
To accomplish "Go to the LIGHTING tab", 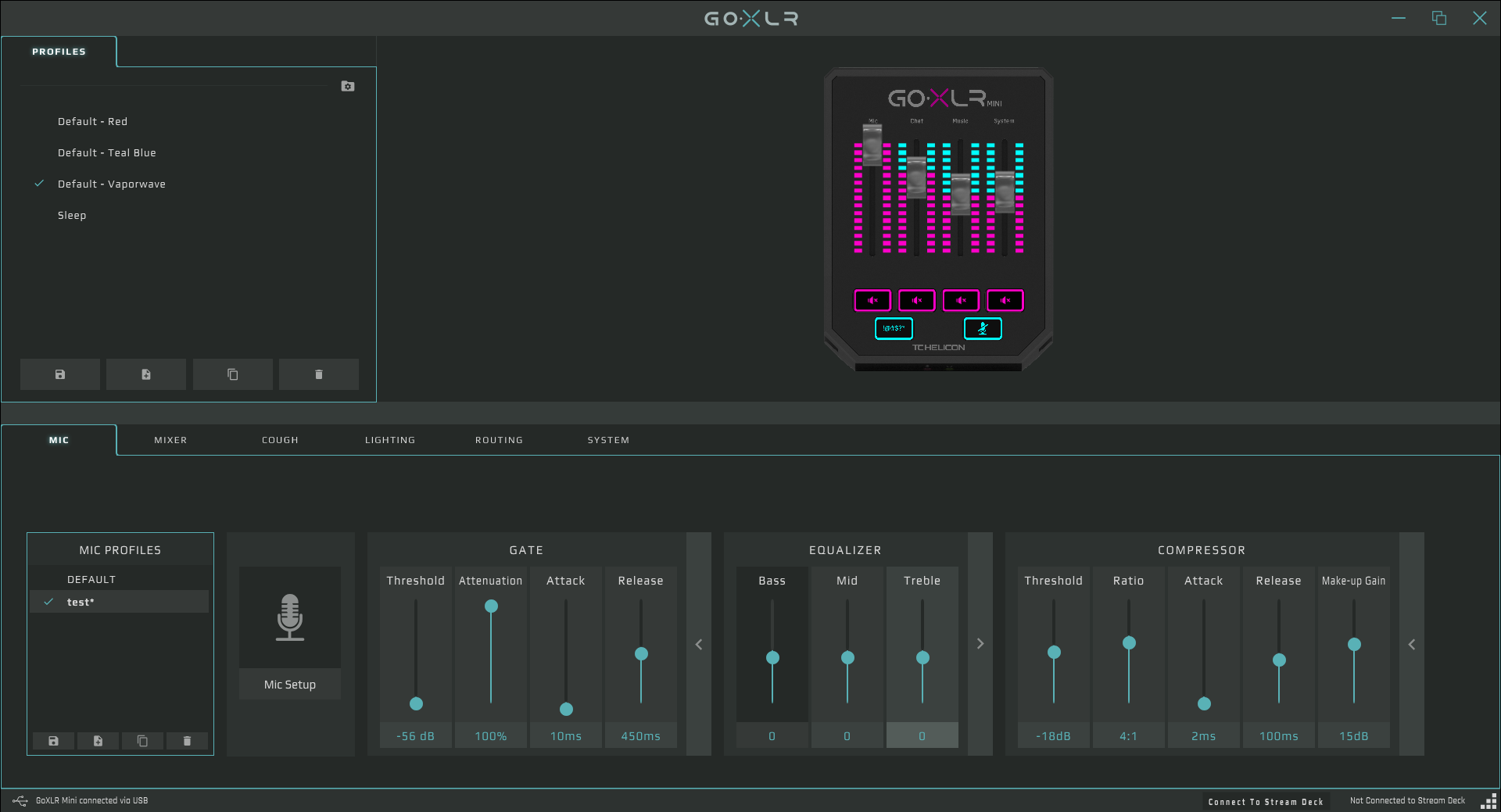I will point(390,440).
